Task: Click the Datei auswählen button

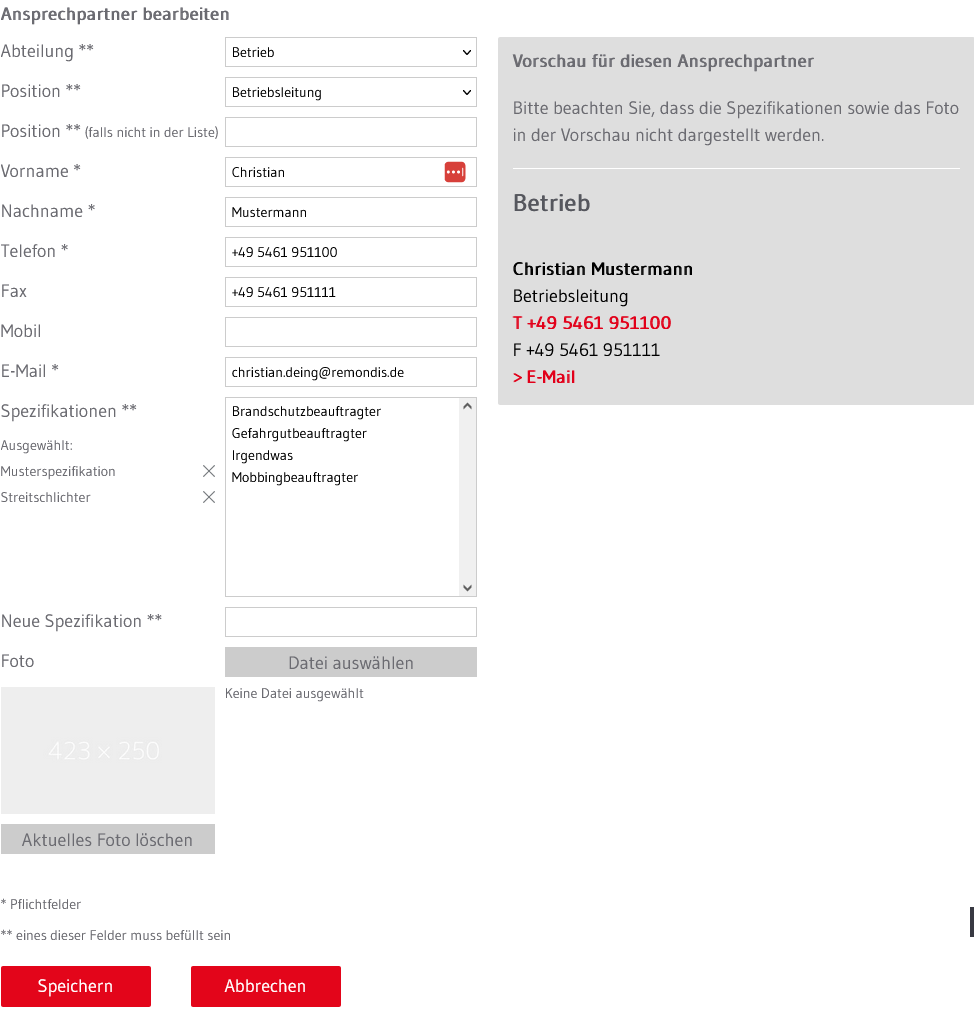Action: (x=351, y=662)
